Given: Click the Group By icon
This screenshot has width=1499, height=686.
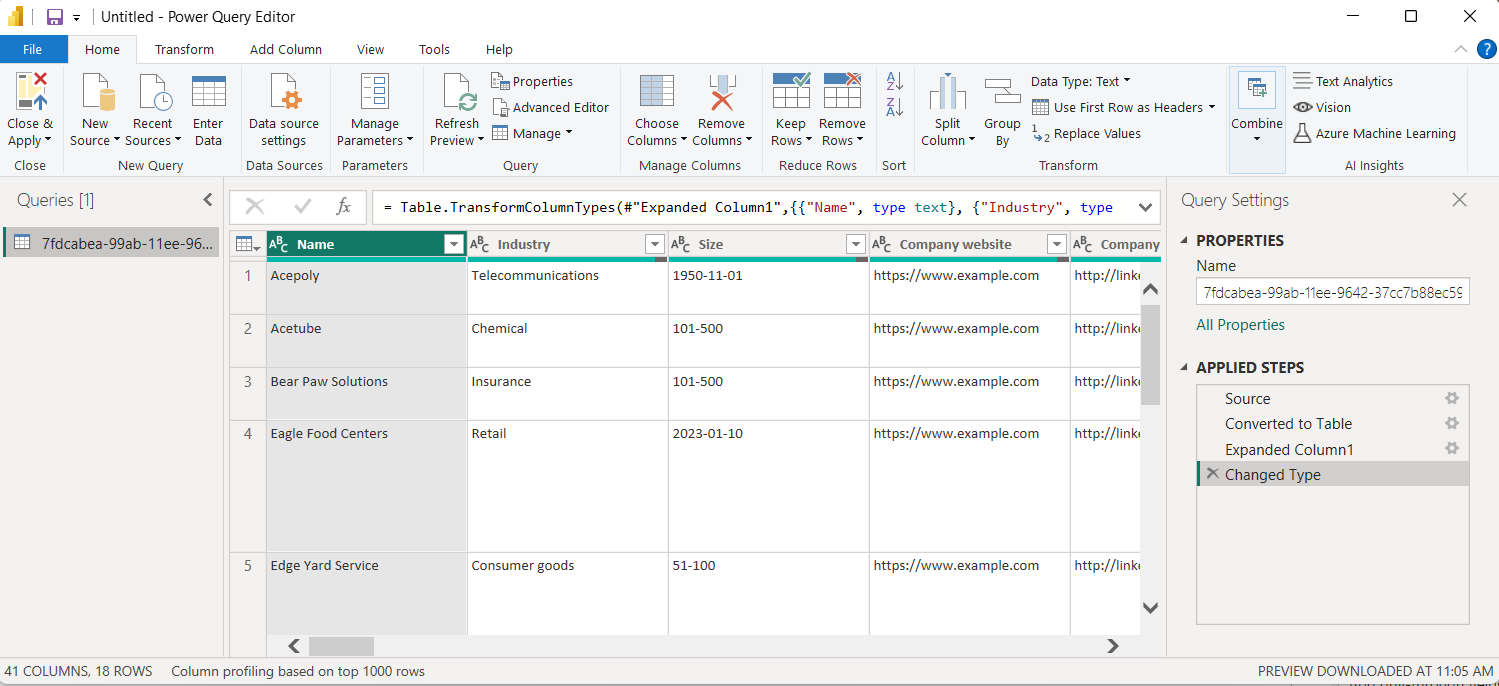Looking at the screenshot, I should click(1002, 92).
